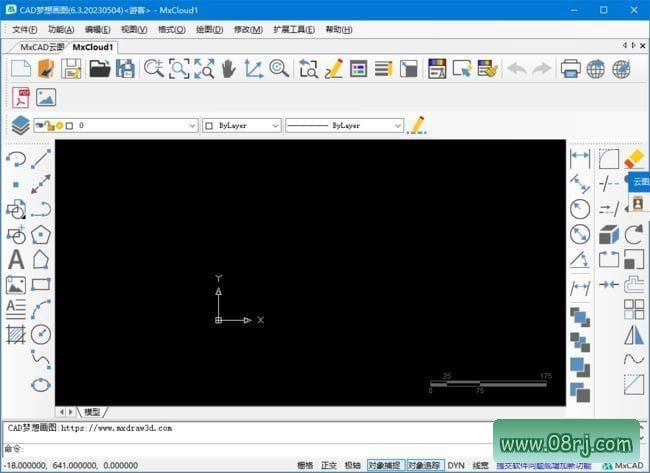The height and width of the screenshot is (473, 650).
Task: Click the layout tab scroll left arrow
Action: (62, 412)
